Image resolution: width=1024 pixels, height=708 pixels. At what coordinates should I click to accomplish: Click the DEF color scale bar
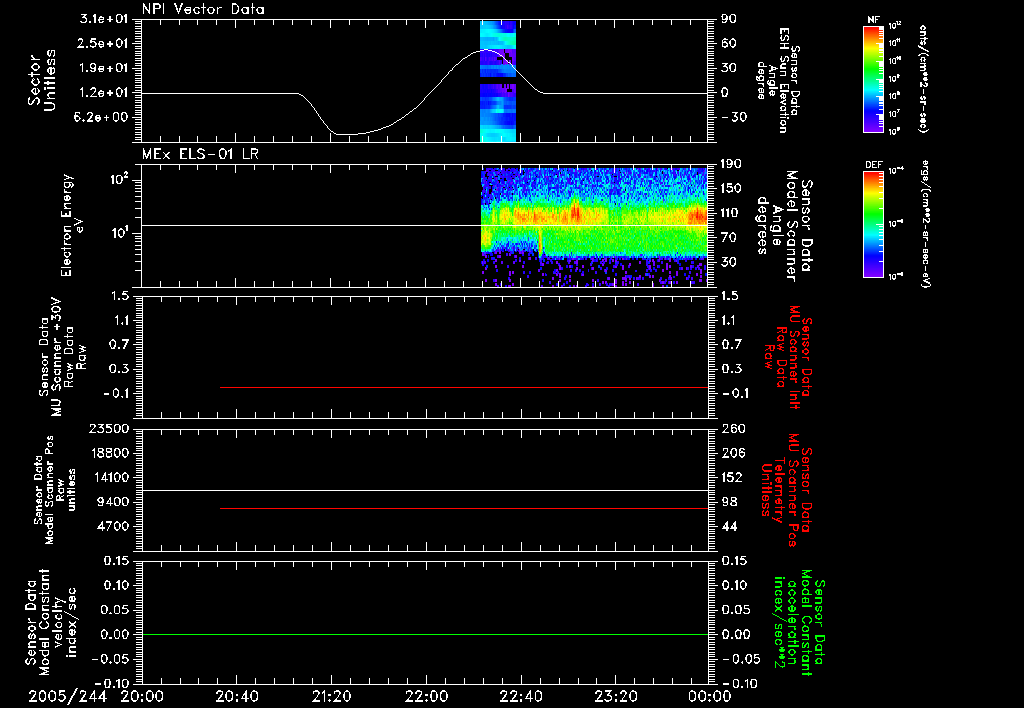(x=873, y=223)
